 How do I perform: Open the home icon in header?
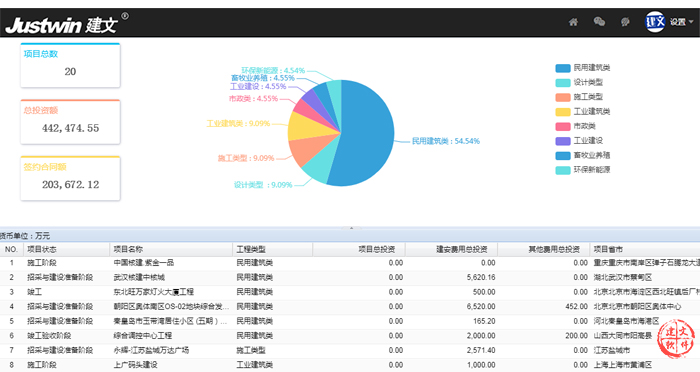573,22
